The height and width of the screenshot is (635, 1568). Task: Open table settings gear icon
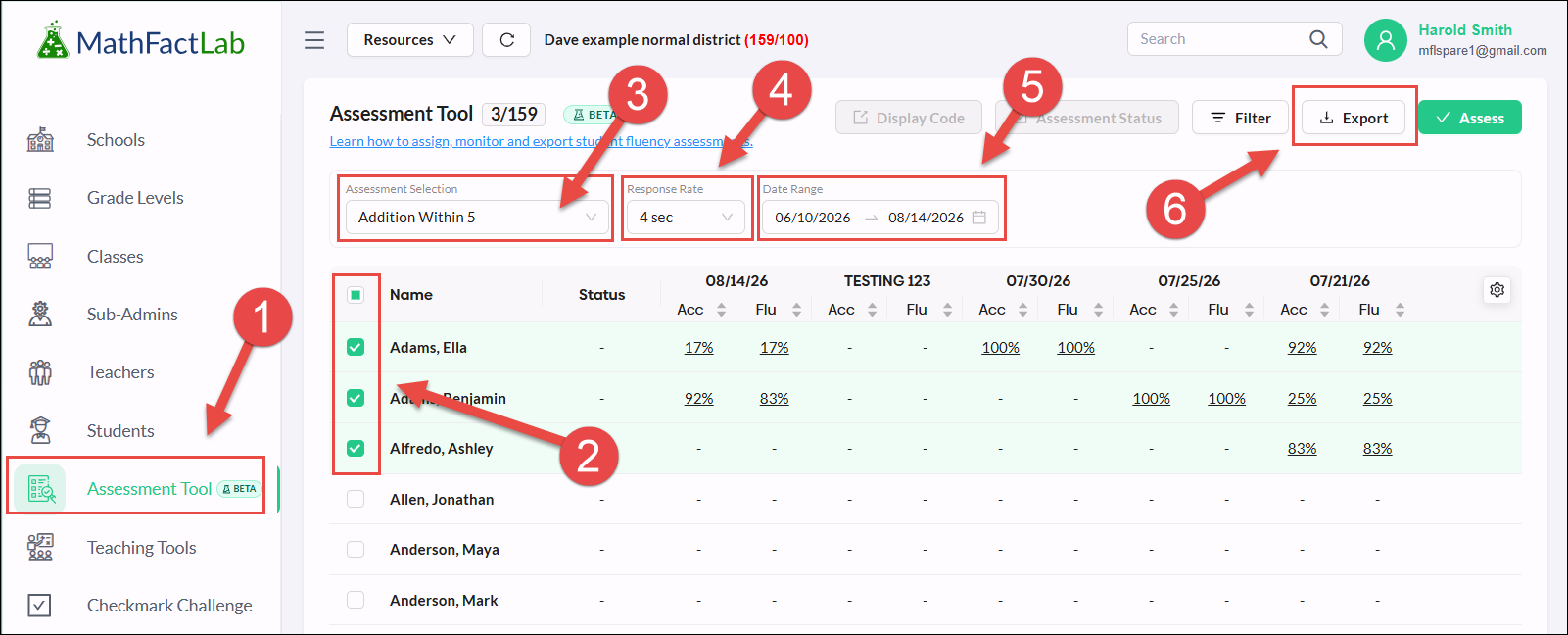pos(1497,290)
